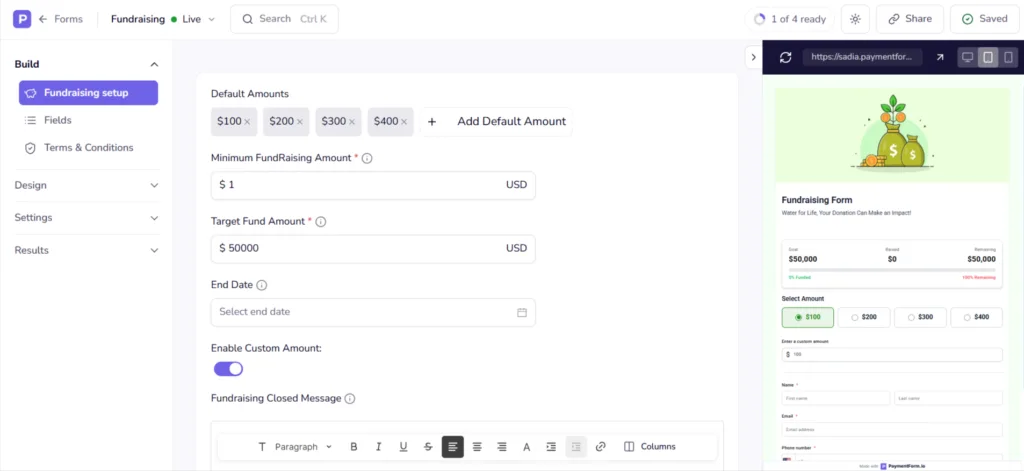Go back to Forms via the arrow icon

pos(43,19)
